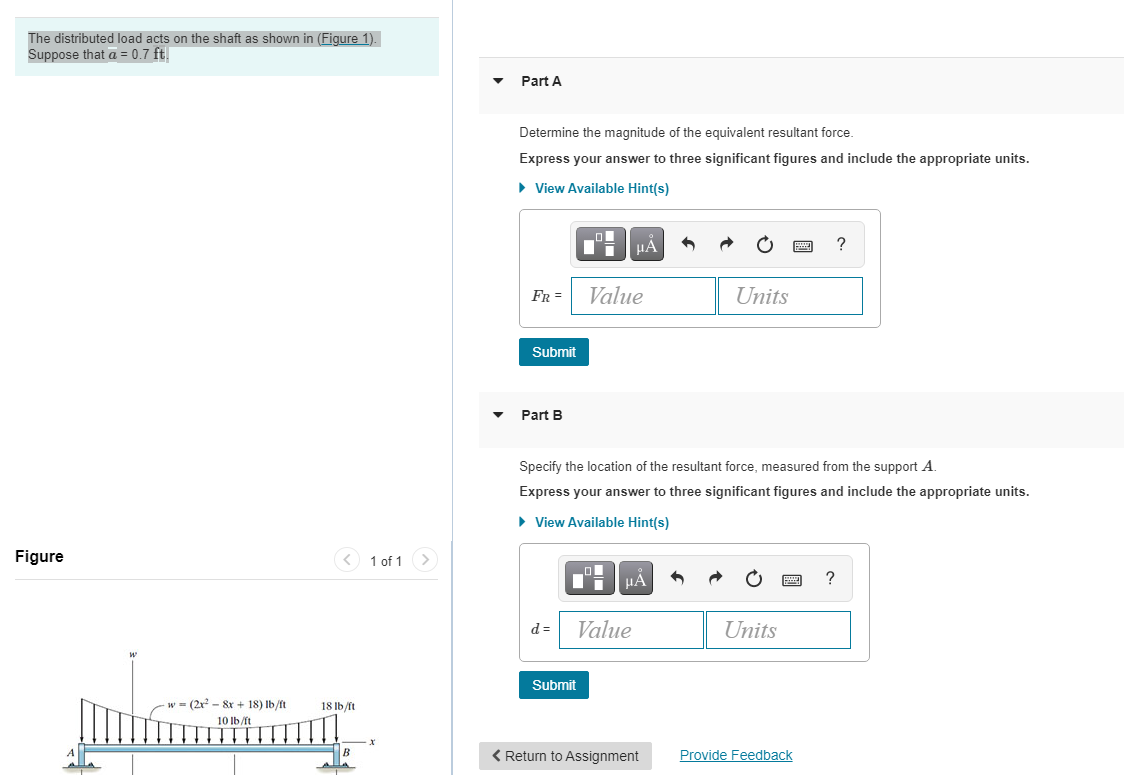Click the undo arrow in Part A editor

click(x=688, y=243)
